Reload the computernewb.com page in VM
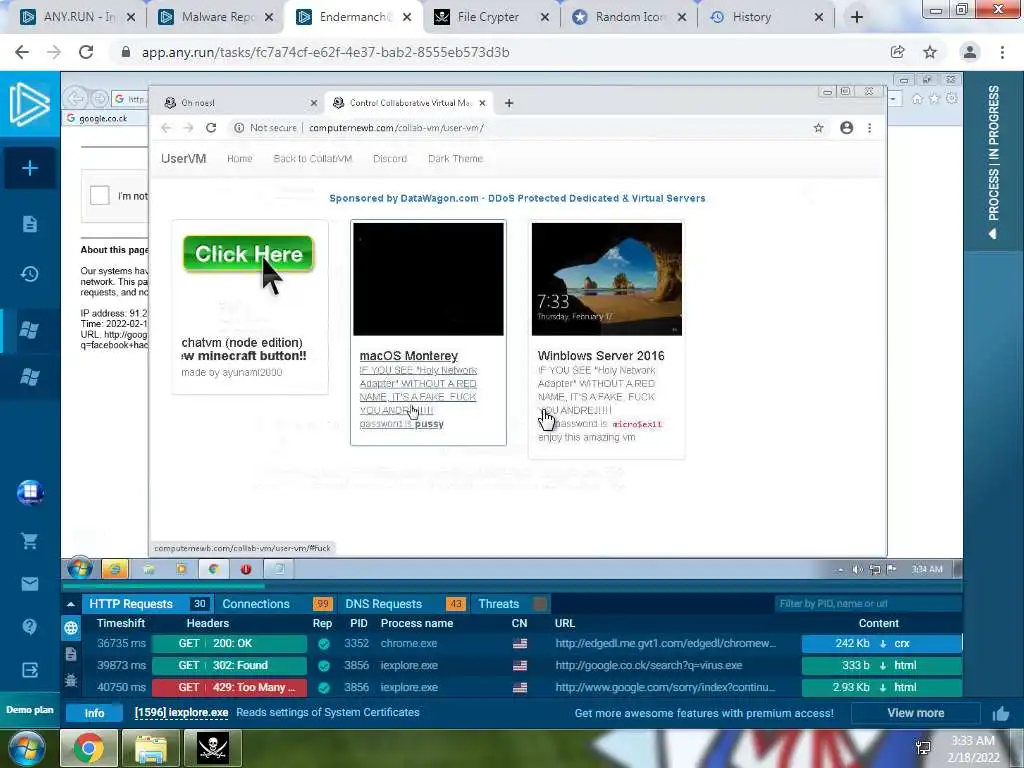1024x768 pixels. [211, 128]
